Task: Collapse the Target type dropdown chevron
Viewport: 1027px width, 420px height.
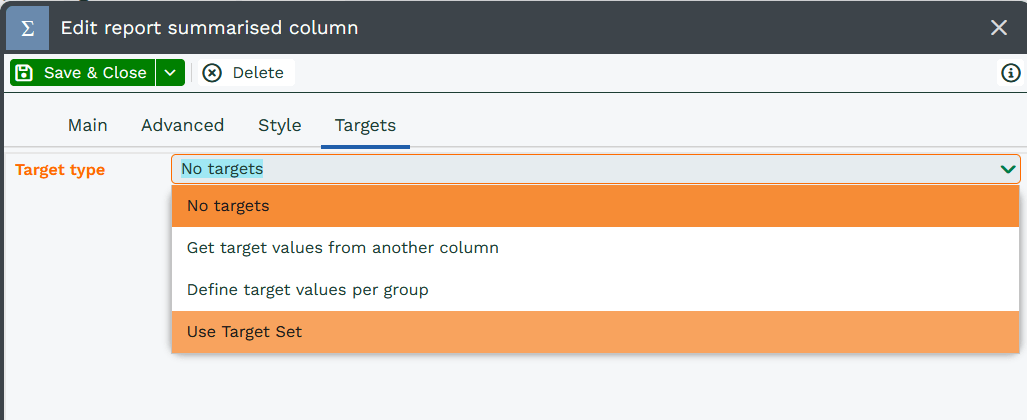Action: [1007, 169]
